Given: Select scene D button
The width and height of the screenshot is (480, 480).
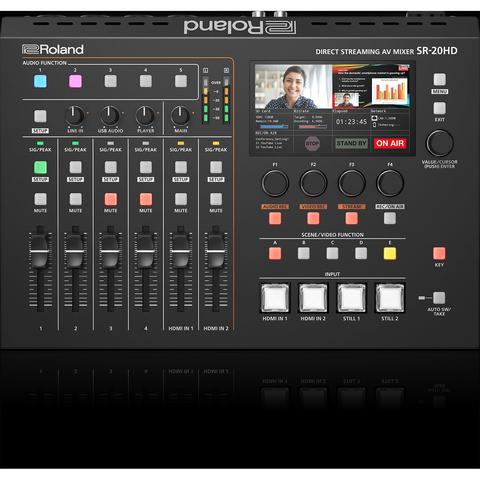Looking at the screenshot, I should pos(361,253).
